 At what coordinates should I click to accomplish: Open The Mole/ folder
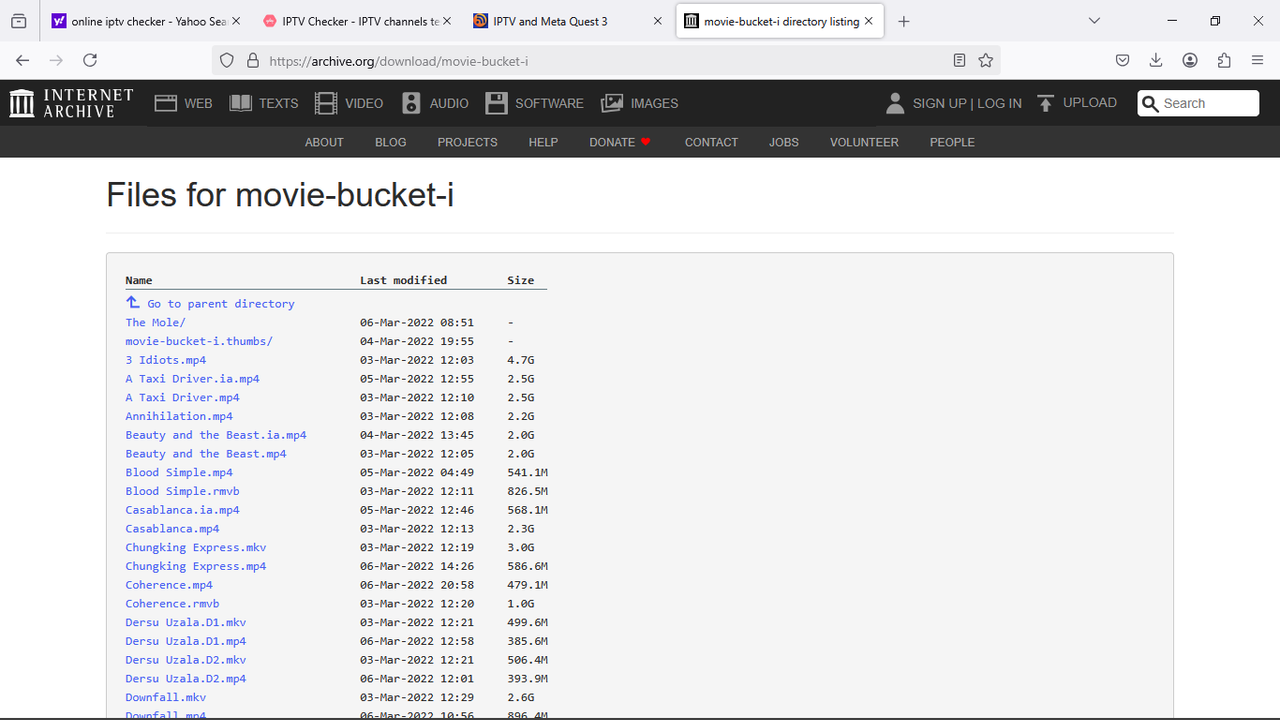(156, 322)
